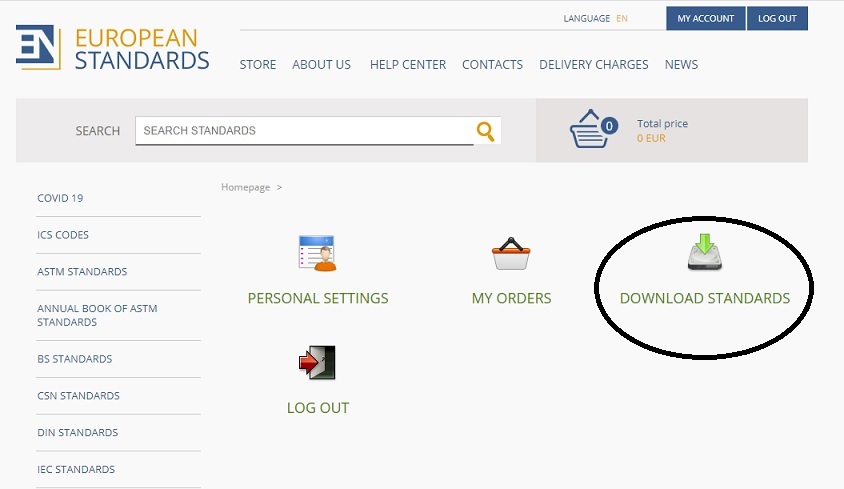Select ANNUAL BOOK OF ASTM STANDARDS
The width and height of the screenshot is (844, 489).
pyautogui.click(x=97, y=315)
